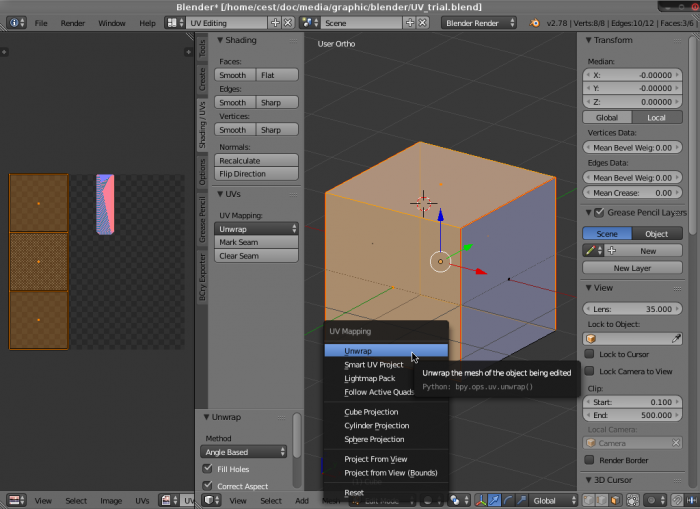Viewport: 700px width, 509px height.
Task: Select Cylinder Projection in the menu
Action: (374, 426)
